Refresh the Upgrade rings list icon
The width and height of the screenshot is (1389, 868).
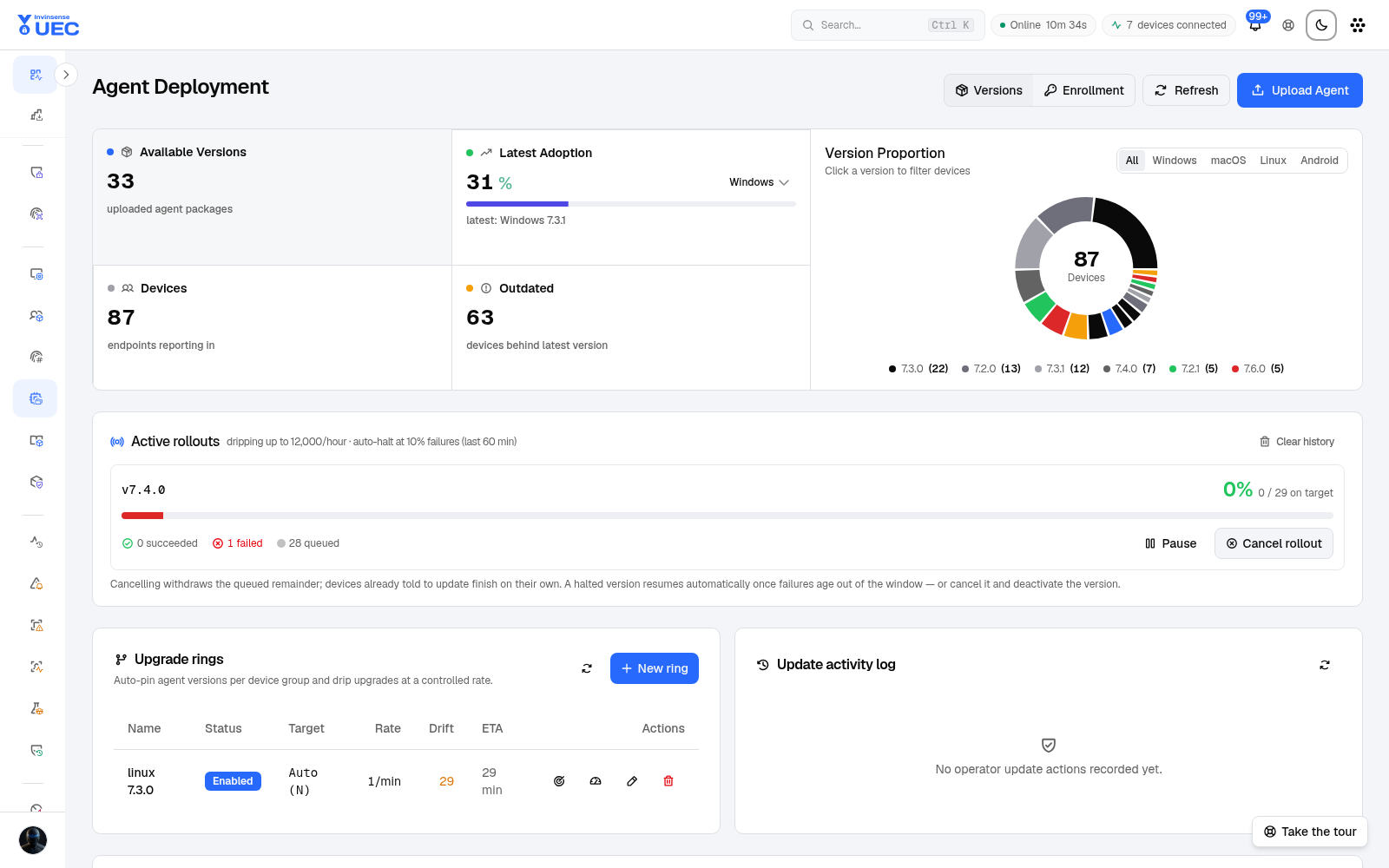587,668
